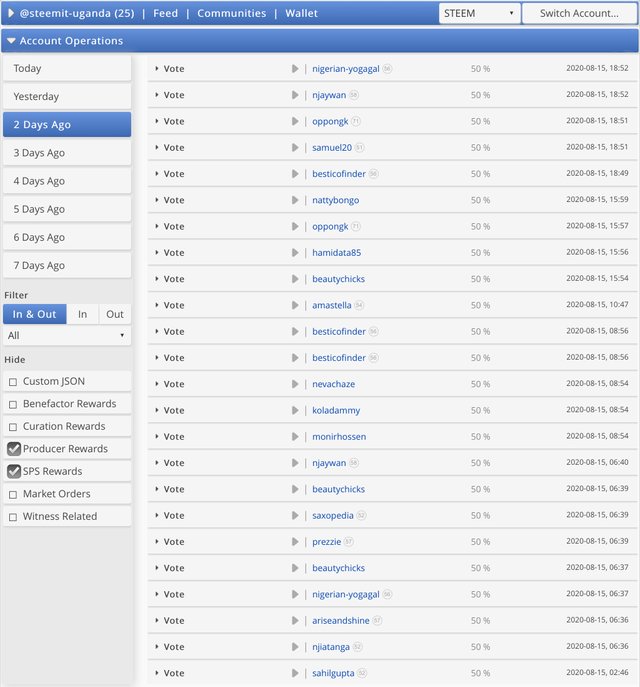This screenshot has height=687, width=640.
Task: Select the 5 Days Ago tab
Action: (x=67, y=209)
